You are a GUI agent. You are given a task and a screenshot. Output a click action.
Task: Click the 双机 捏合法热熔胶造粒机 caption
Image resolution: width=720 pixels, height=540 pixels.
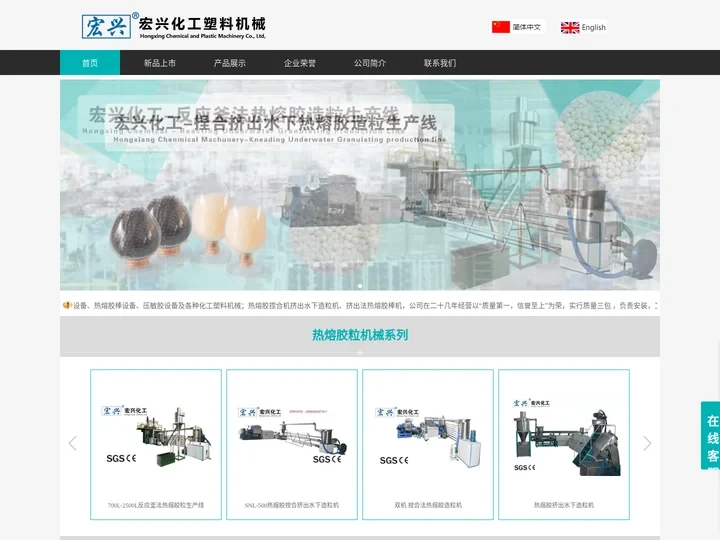click(428, 505)
